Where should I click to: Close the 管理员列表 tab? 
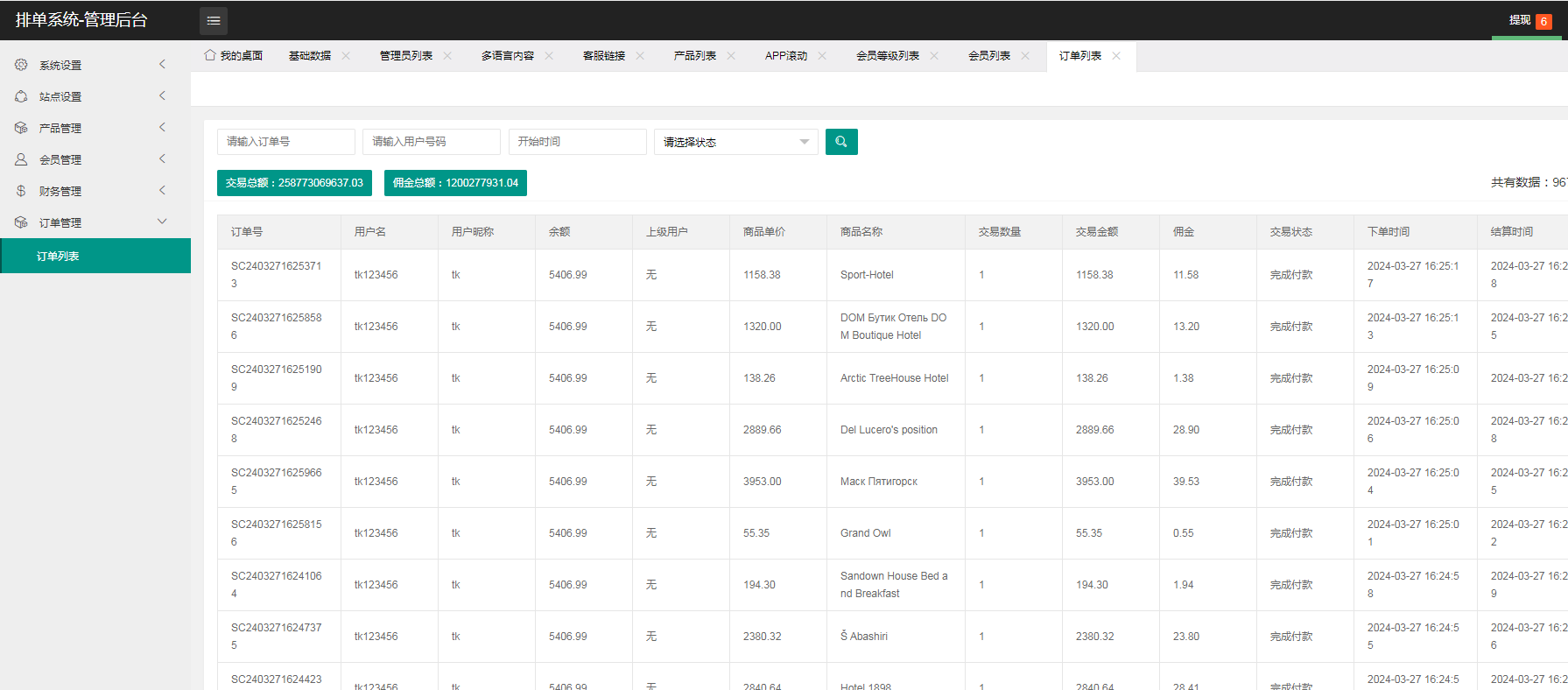click(447, 56)
